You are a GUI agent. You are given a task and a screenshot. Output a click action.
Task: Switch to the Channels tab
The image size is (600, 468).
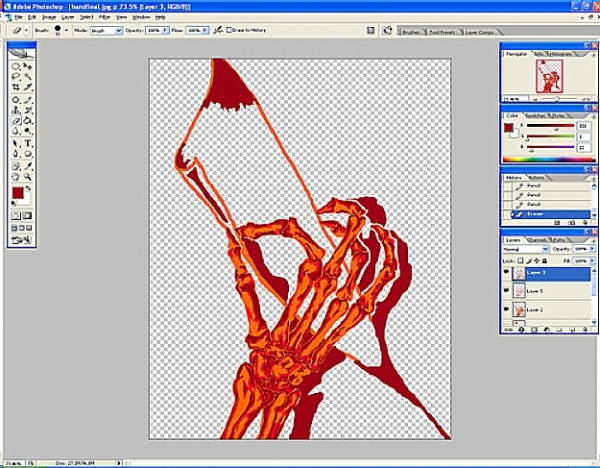[x=536, y=240]
